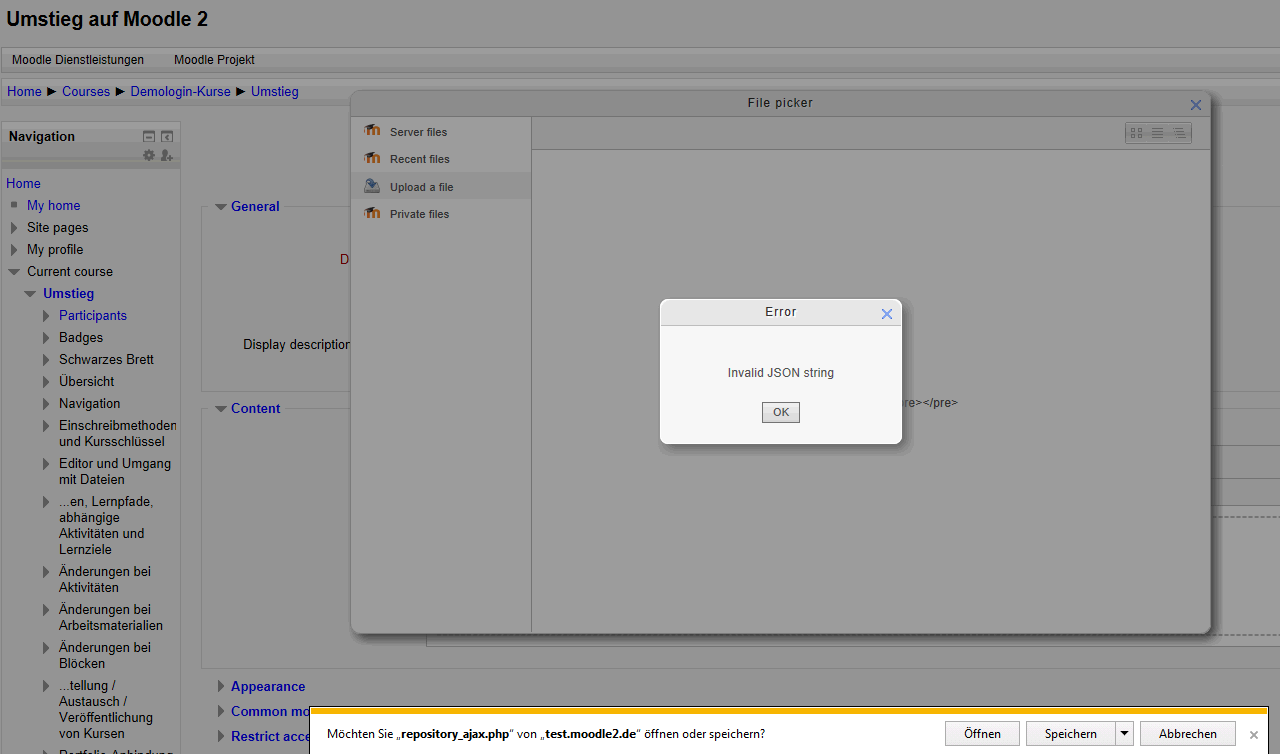Select the Private files repository
This screenshot has height=754, width=1280.
pyautogui.click(x=441, y=213)
